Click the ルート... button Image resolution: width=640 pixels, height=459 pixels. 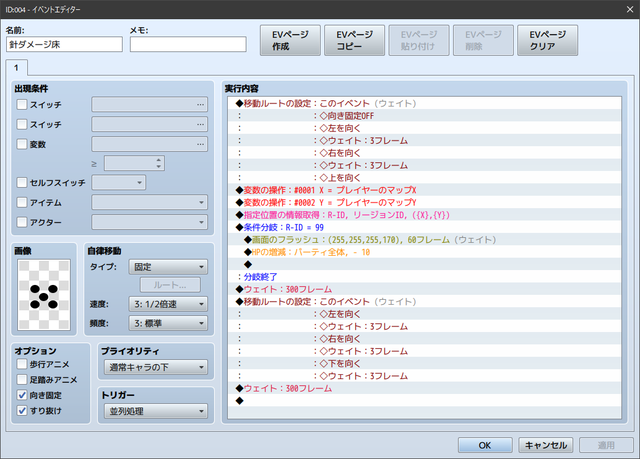pos(170,285)
